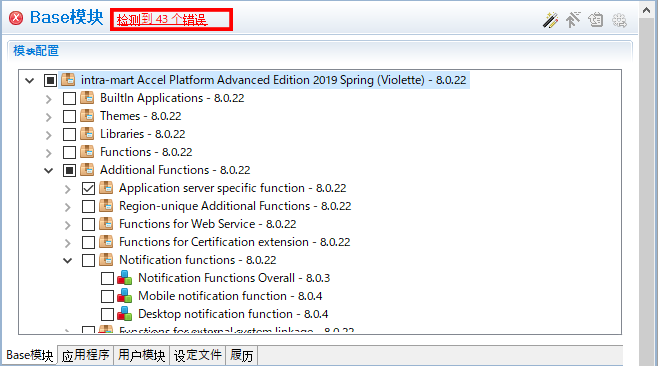Image resolution: width=658 pixels, height=366 pixels.
Task: Open the 检测到 43 个错误 error link
Action: pos(162,19)
